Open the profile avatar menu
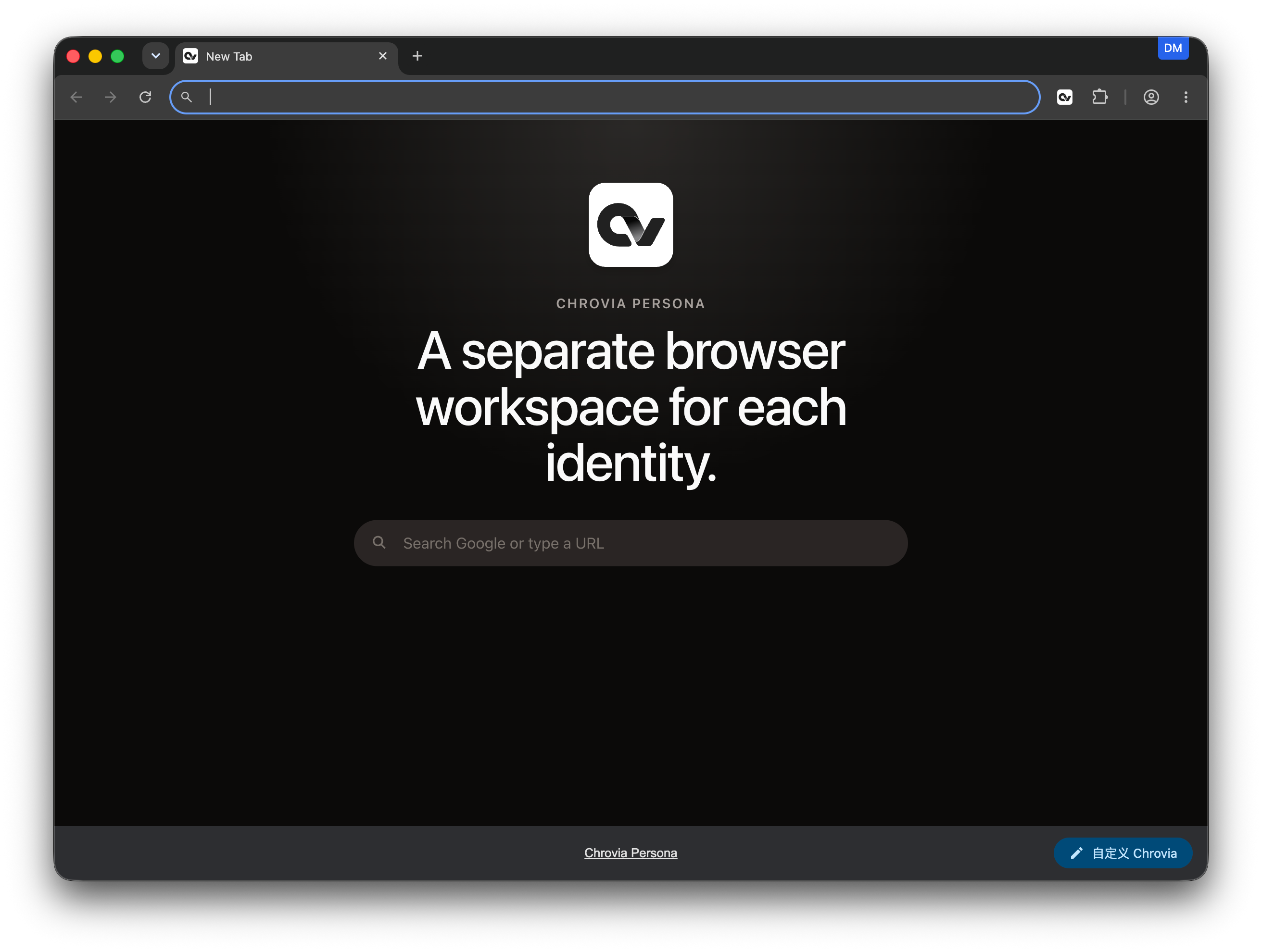 (x=1151, y=97)
